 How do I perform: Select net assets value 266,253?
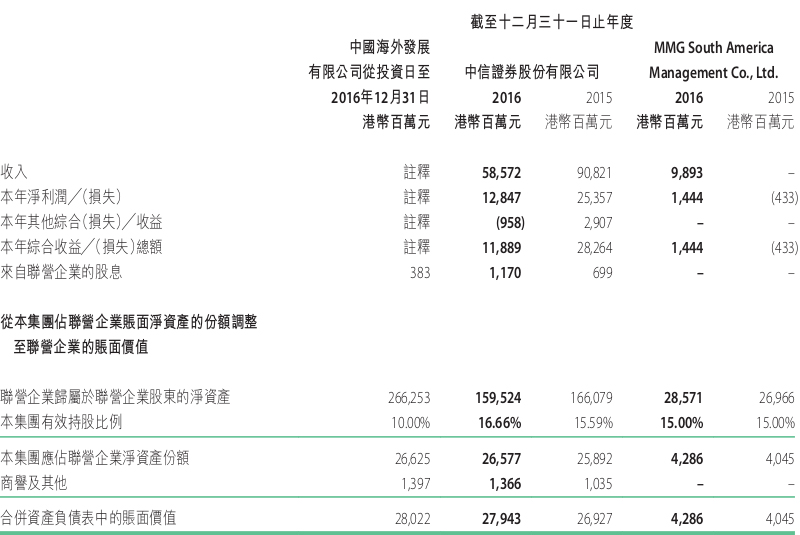coord(409,398)
